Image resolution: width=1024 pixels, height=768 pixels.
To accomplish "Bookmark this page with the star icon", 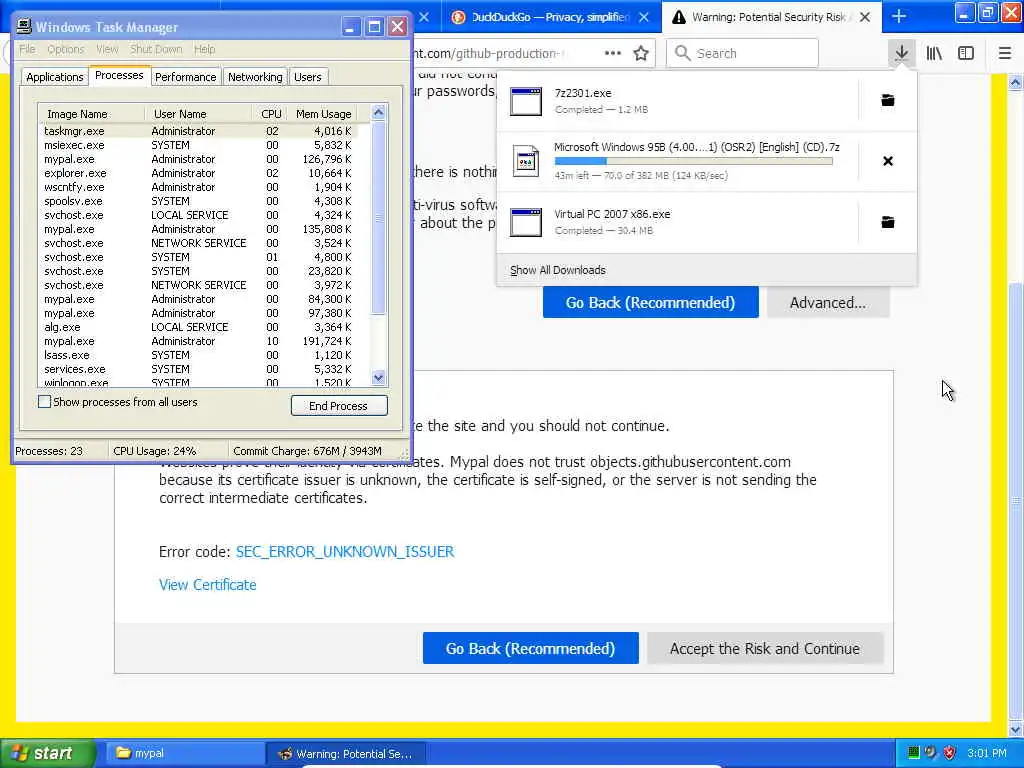I will [x=641, y=53].
